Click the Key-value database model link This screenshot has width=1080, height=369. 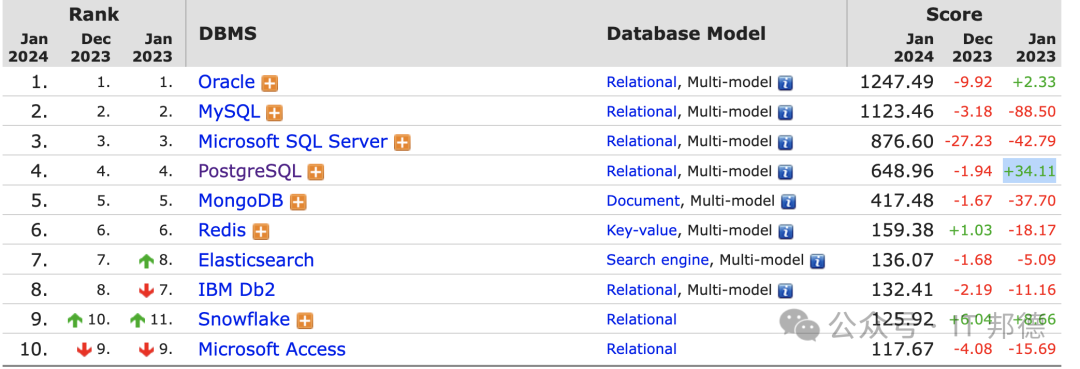(x=641, y=231)
